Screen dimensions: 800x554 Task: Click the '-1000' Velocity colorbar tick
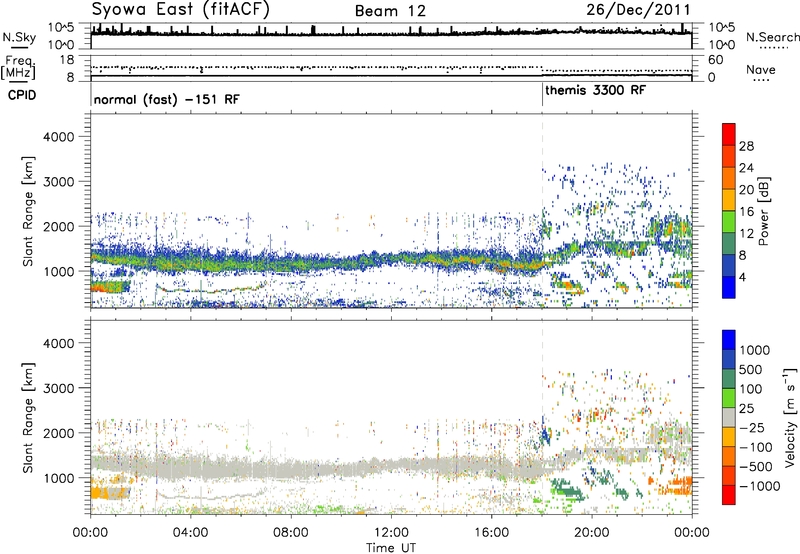pos(759,486)
